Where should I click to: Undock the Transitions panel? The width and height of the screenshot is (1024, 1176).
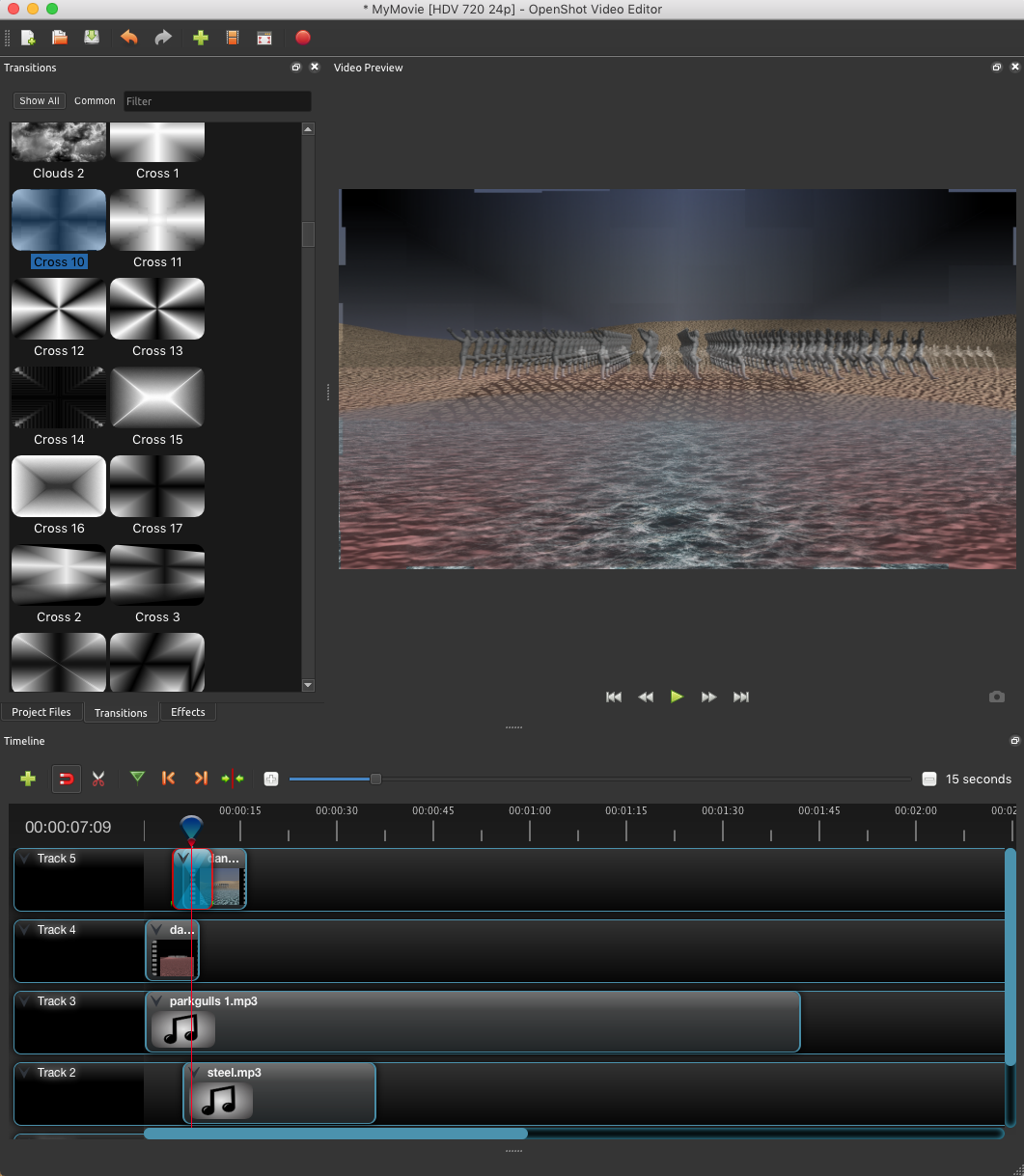pos(296,68)
